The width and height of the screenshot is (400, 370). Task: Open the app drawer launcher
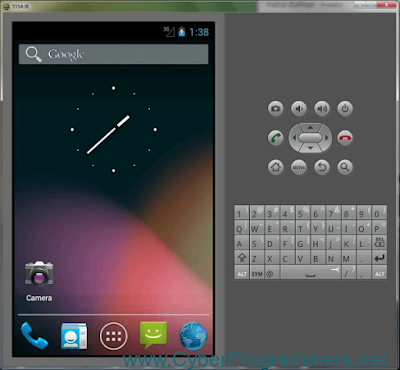(x=113, y=336)
